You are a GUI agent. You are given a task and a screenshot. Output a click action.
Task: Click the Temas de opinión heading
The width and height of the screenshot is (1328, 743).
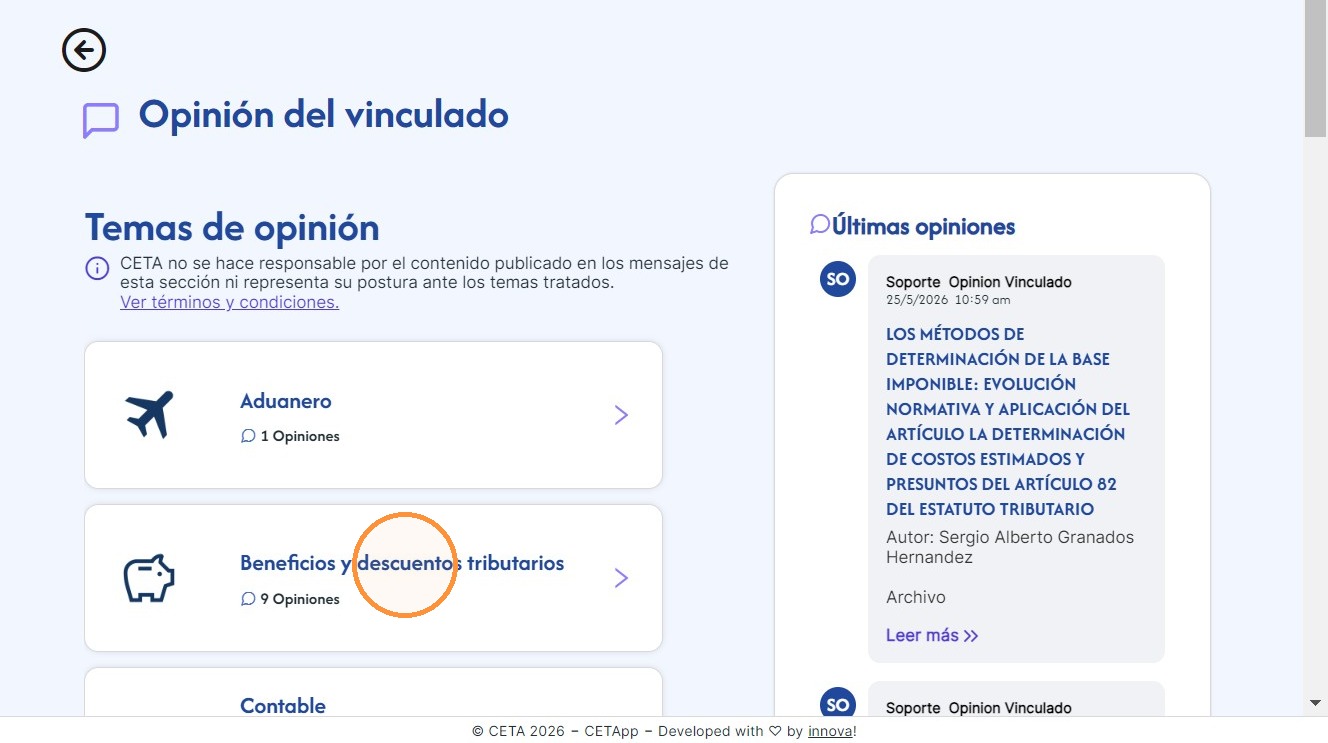click(232, 227)
